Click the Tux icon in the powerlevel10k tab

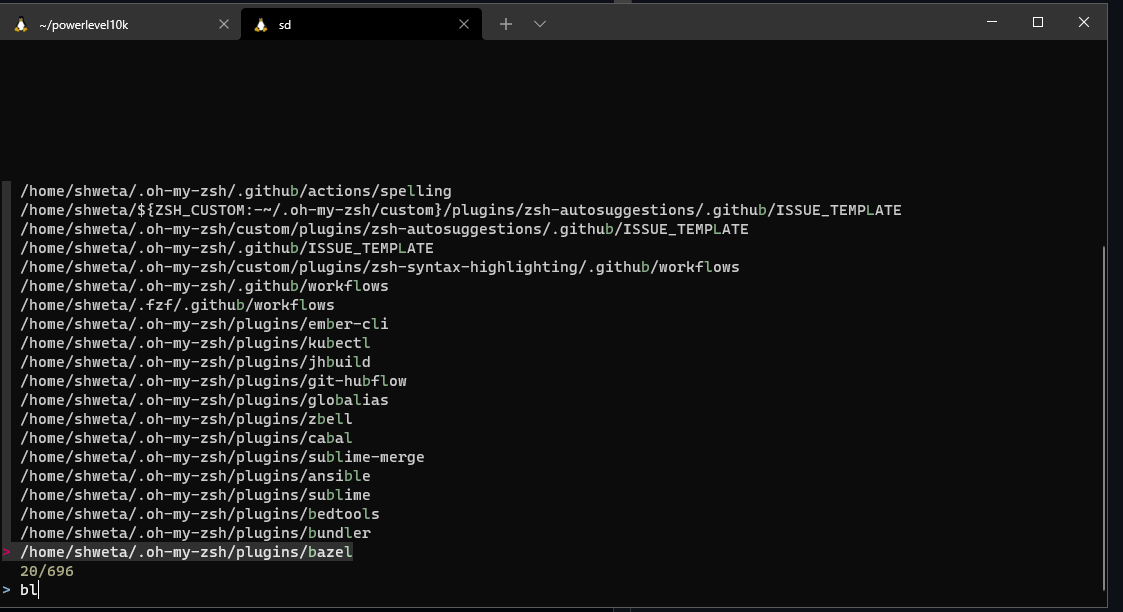coord(20,25)
